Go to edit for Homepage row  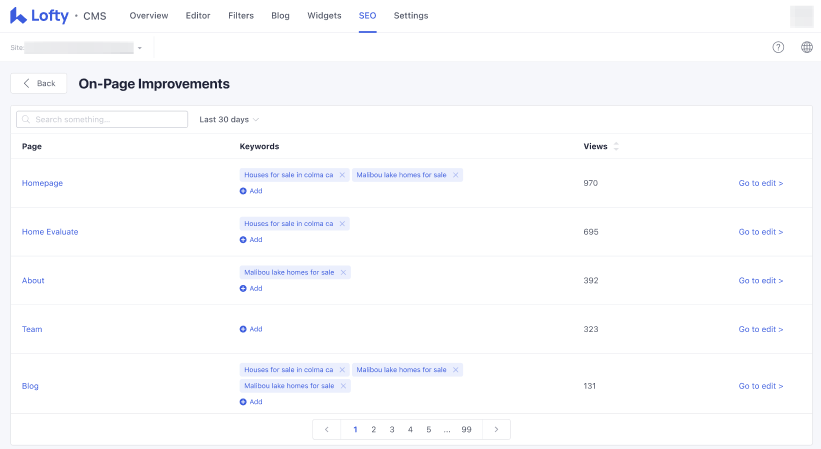(x=761, y=183)
